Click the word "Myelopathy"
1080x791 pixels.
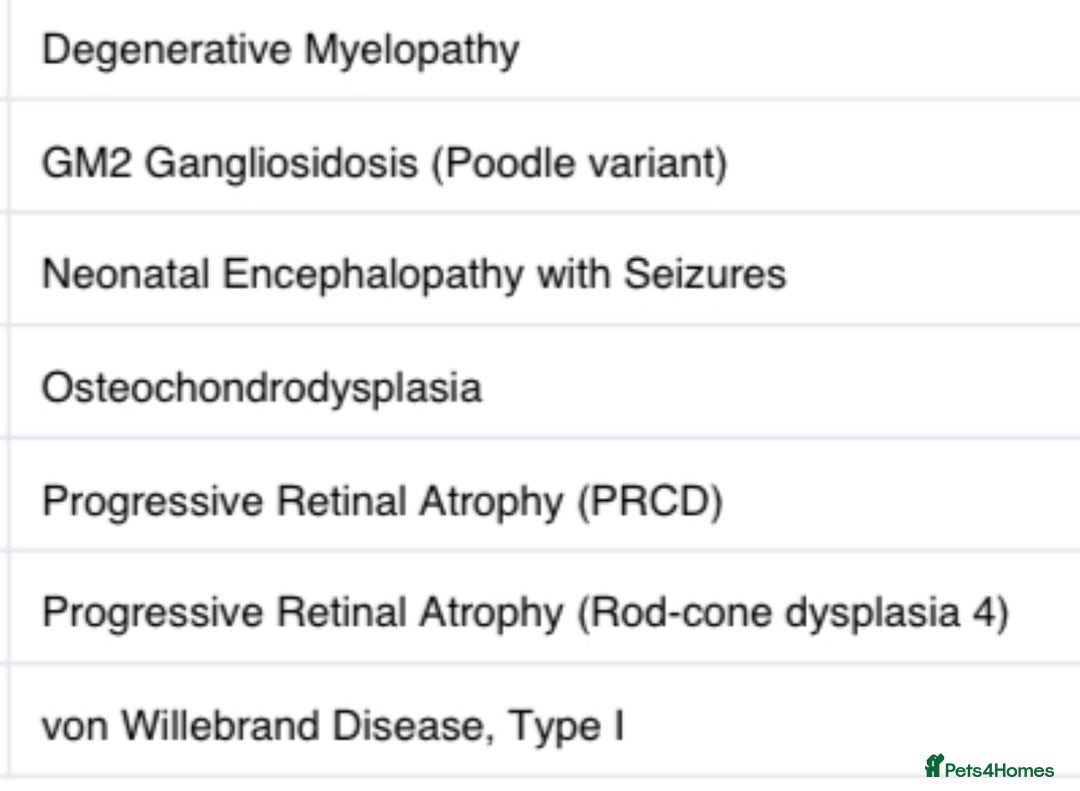(x=412, y=49)
